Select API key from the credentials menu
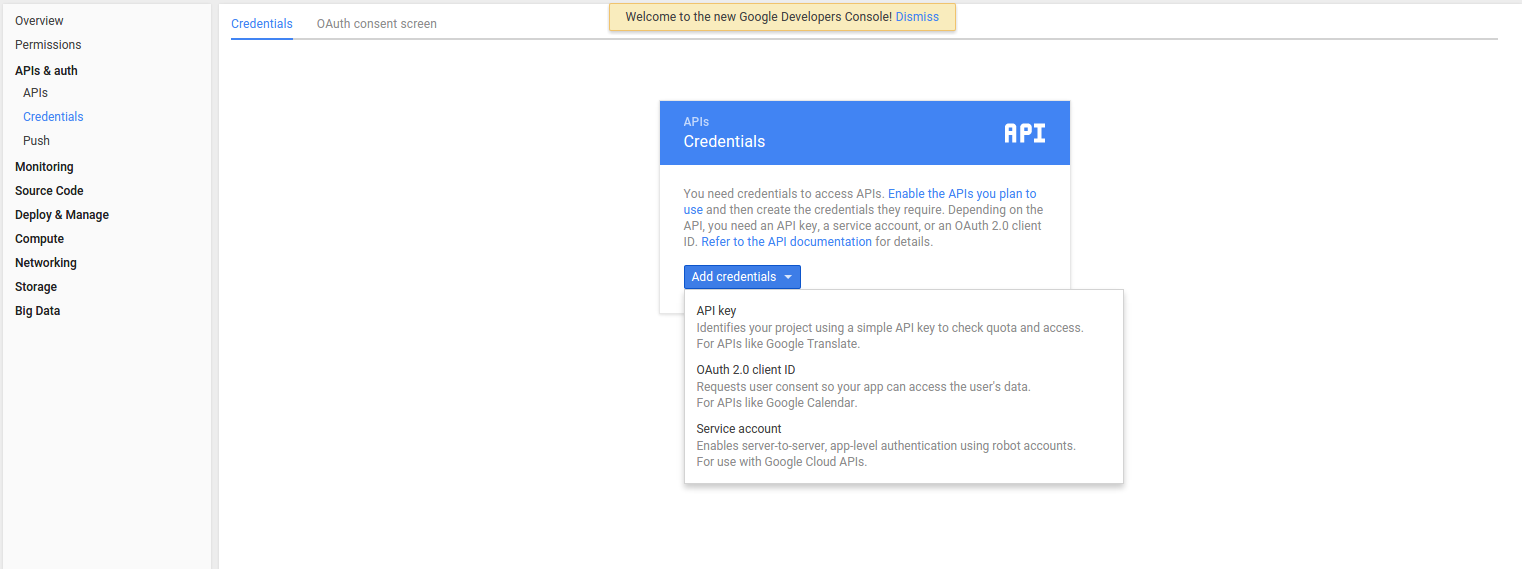 click(904, 327)
